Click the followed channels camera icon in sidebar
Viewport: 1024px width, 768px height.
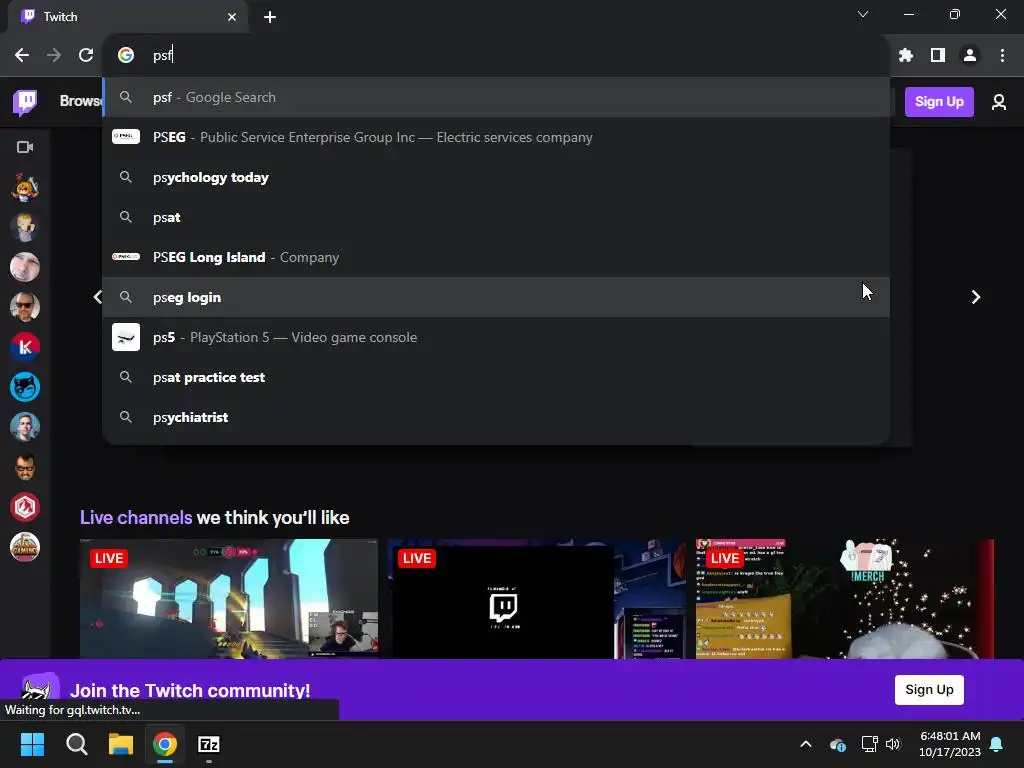25,147
